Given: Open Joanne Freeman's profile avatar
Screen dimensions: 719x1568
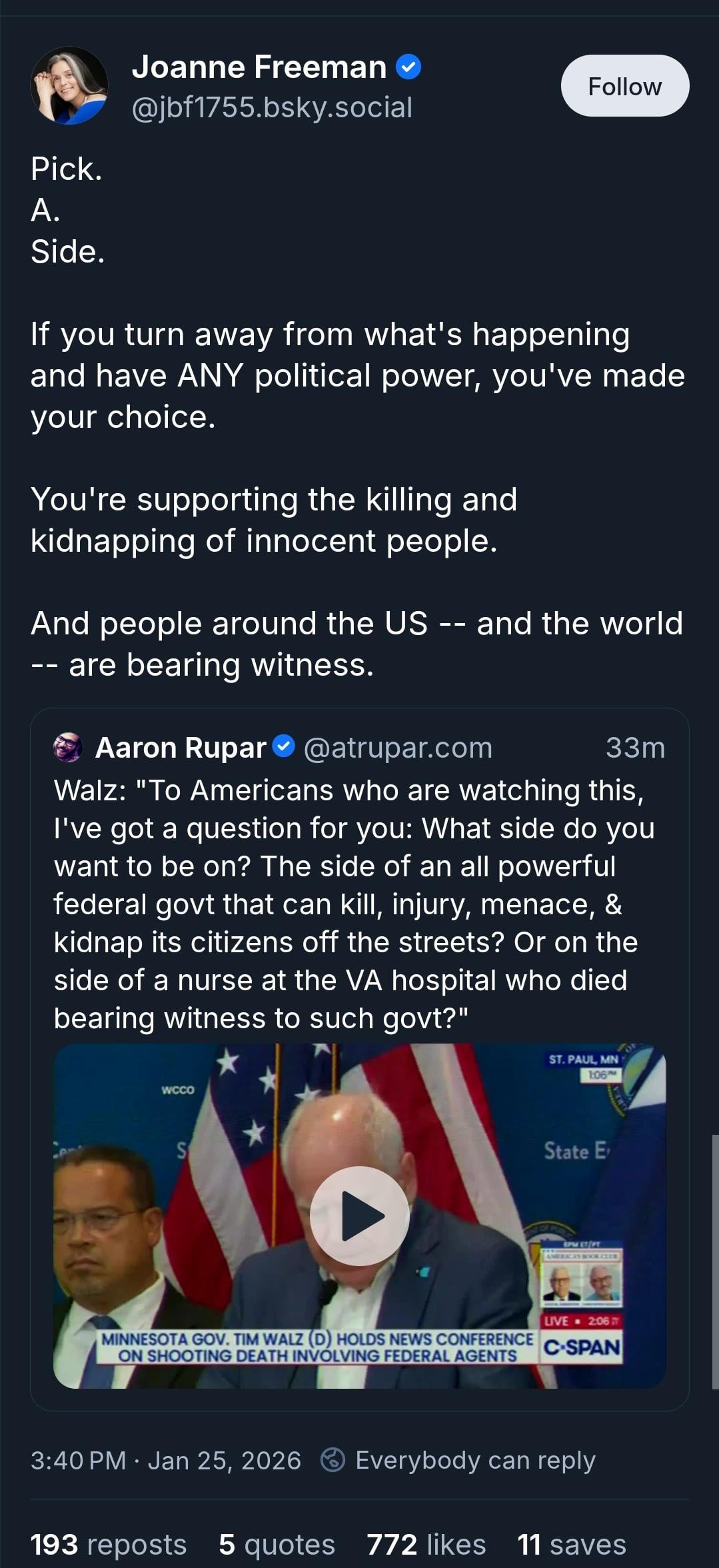Looking at the screenshot, I should [x=69, y=86].
